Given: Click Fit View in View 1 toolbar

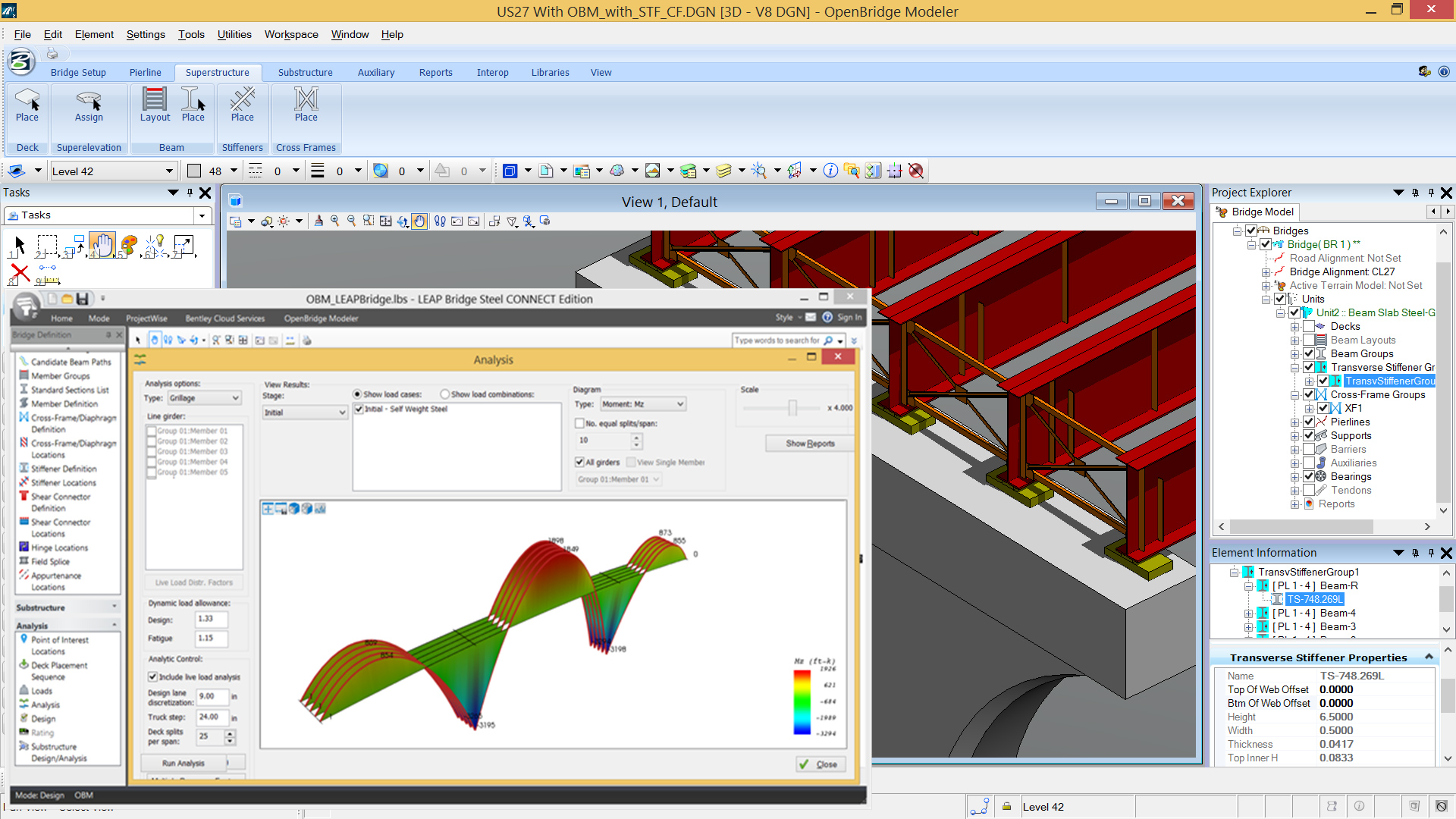Looking at the screenshot, I should [385, 221].
